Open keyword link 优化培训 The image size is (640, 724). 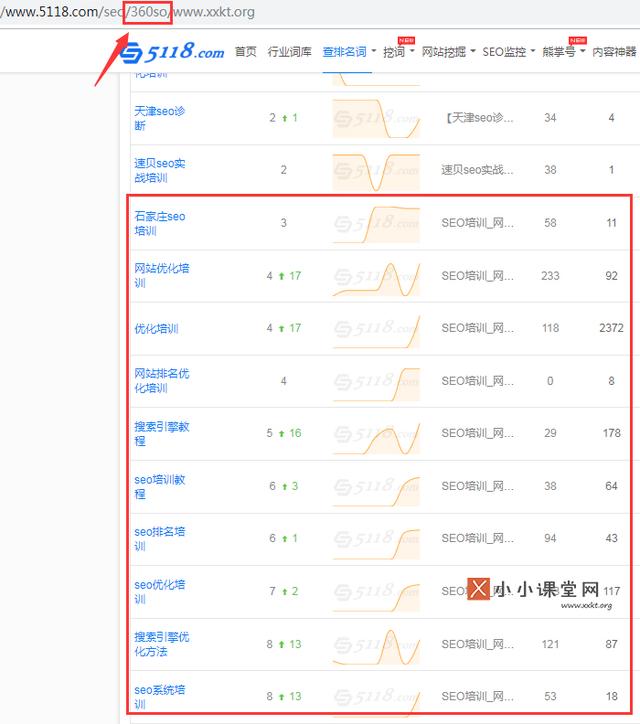(x=156, y=329)
